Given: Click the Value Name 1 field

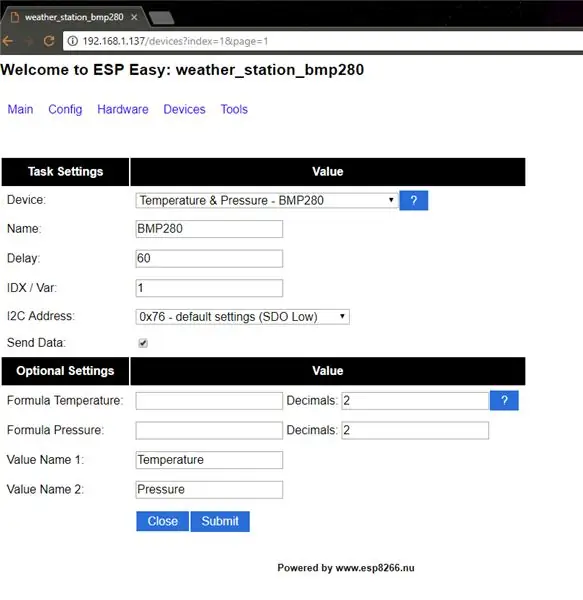Looking at the screenshot, I should coord(209,460).
